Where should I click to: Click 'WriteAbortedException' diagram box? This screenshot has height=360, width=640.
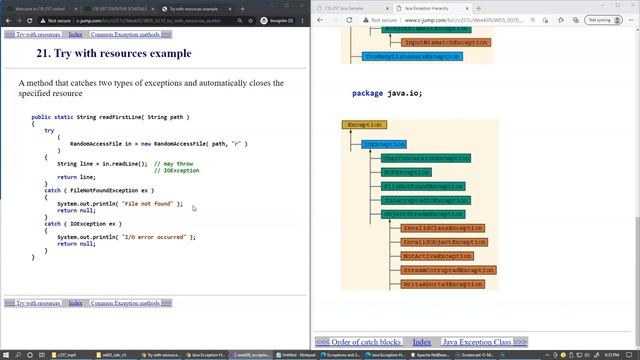(x=442, y=284)
